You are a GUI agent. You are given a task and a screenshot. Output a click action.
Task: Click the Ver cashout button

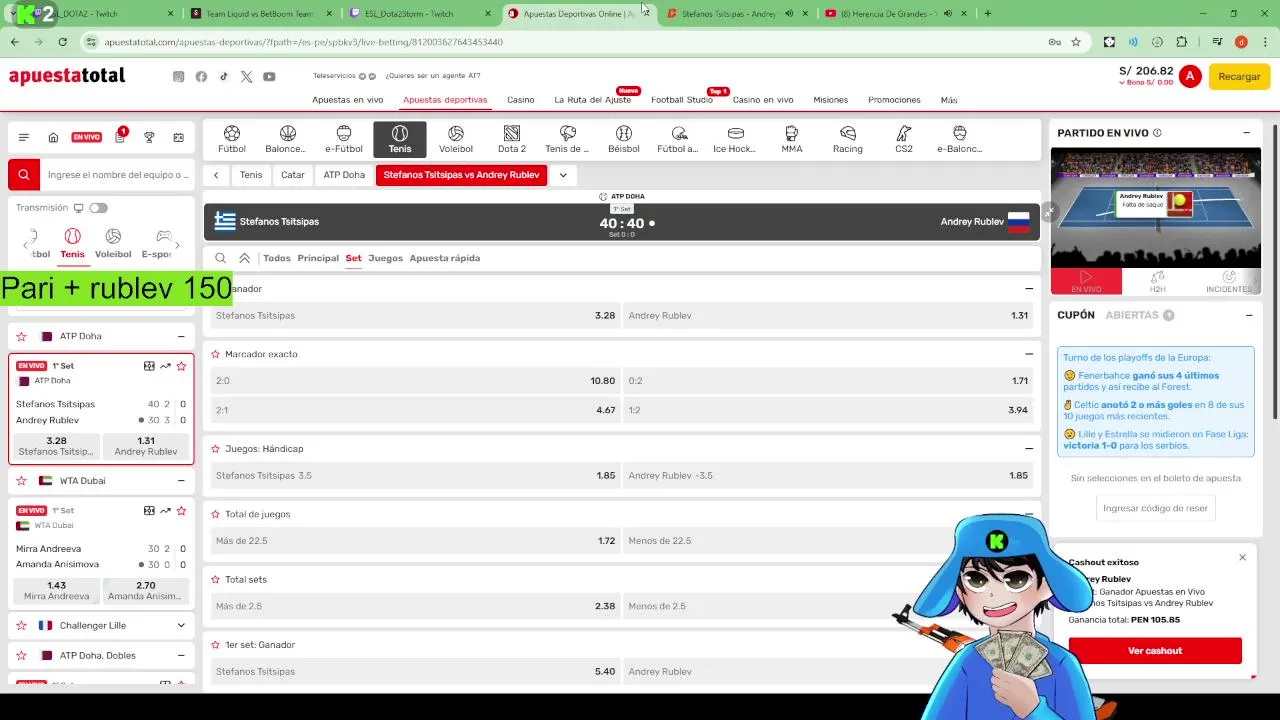point(1155,651)
